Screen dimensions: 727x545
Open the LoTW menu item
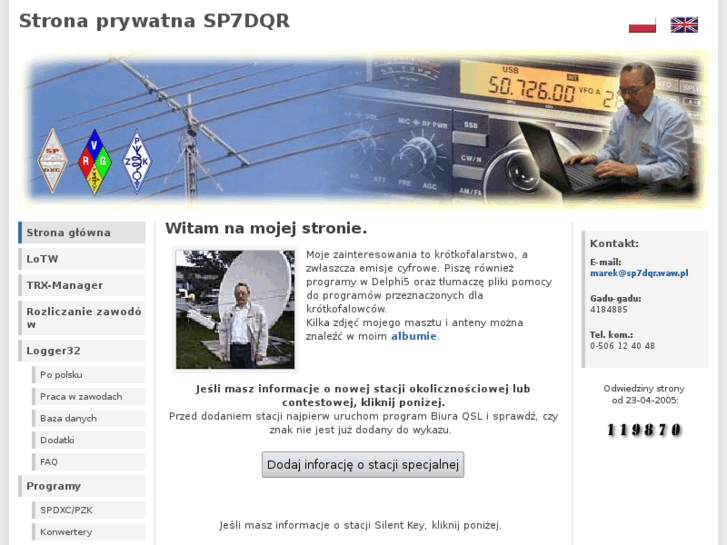click(82, 259)
